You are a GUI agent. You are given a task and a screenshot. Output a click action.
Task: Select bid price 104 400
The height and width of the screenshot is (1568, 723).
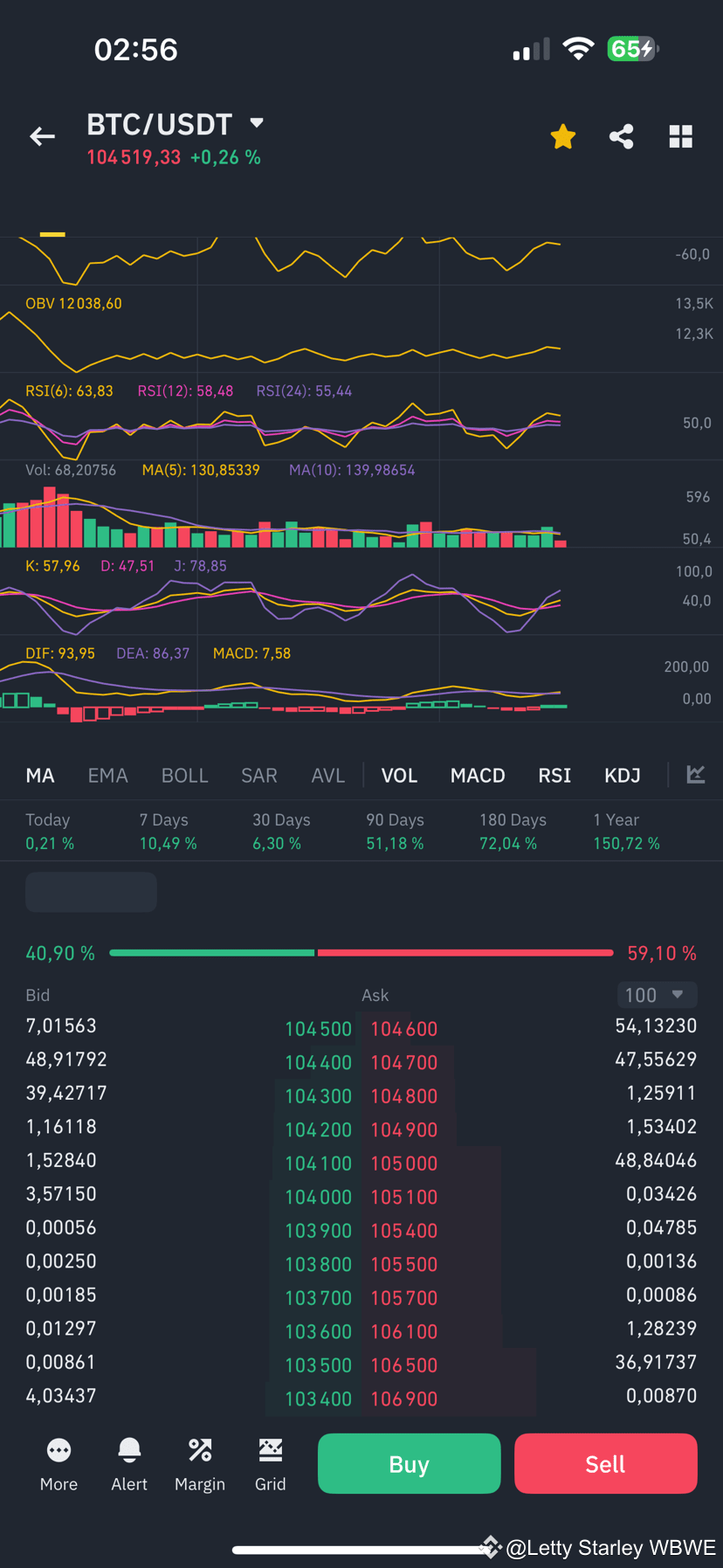tap(318, 1062)
